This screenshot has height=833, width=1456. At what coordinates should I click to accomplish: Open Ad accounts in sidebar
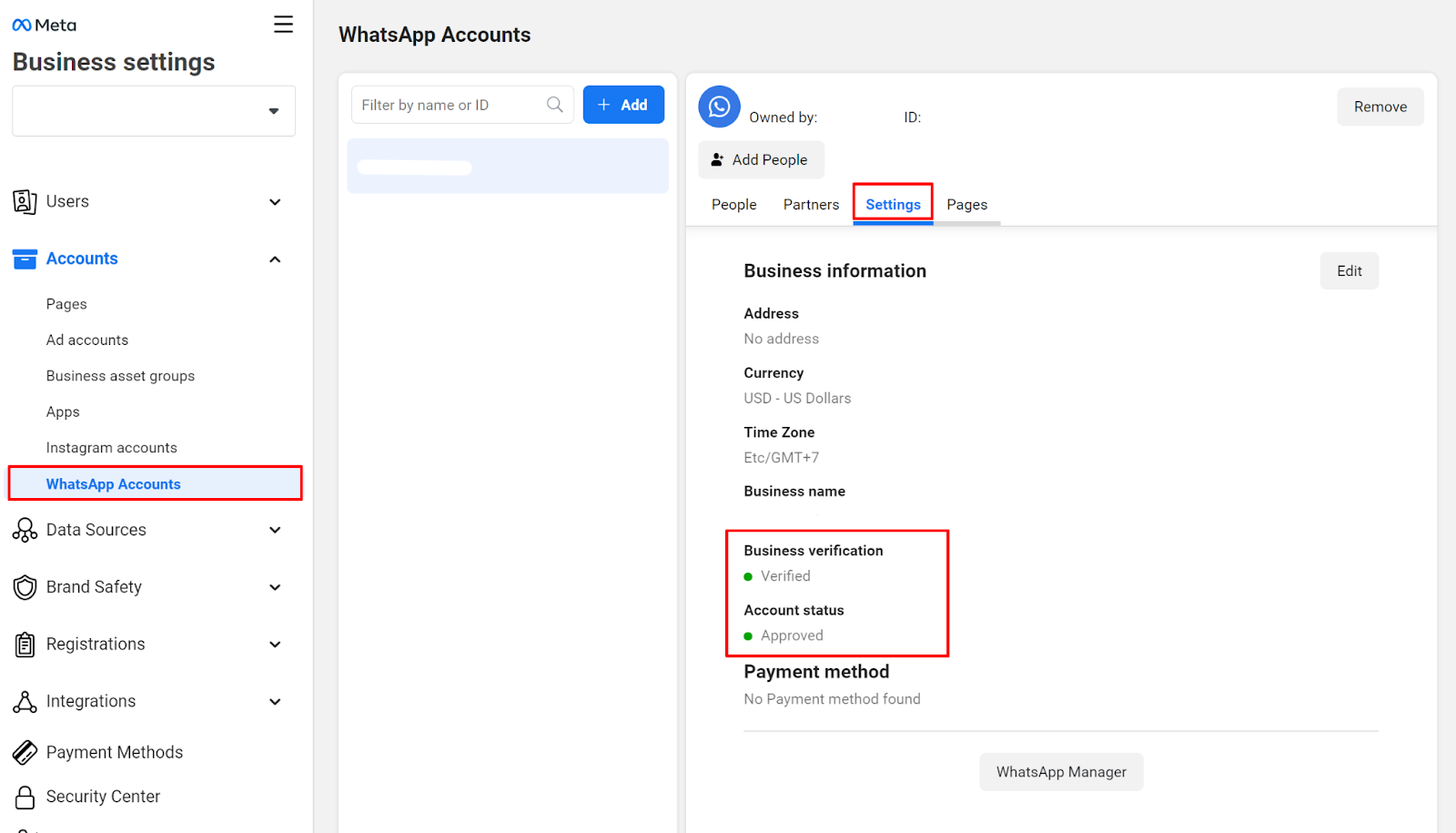(x=87, y=340)
